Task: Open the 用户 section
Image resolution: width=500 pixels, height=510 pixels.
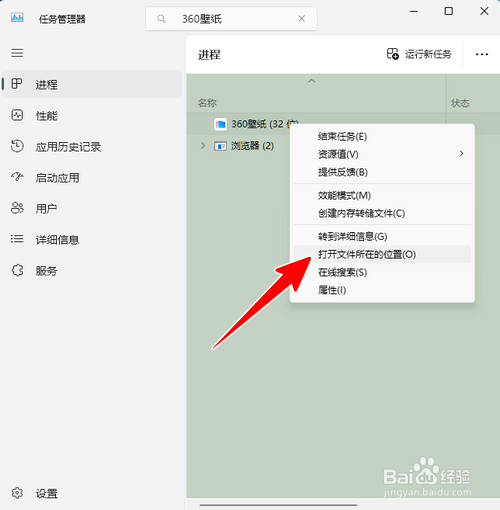Action: coord(92,208)
